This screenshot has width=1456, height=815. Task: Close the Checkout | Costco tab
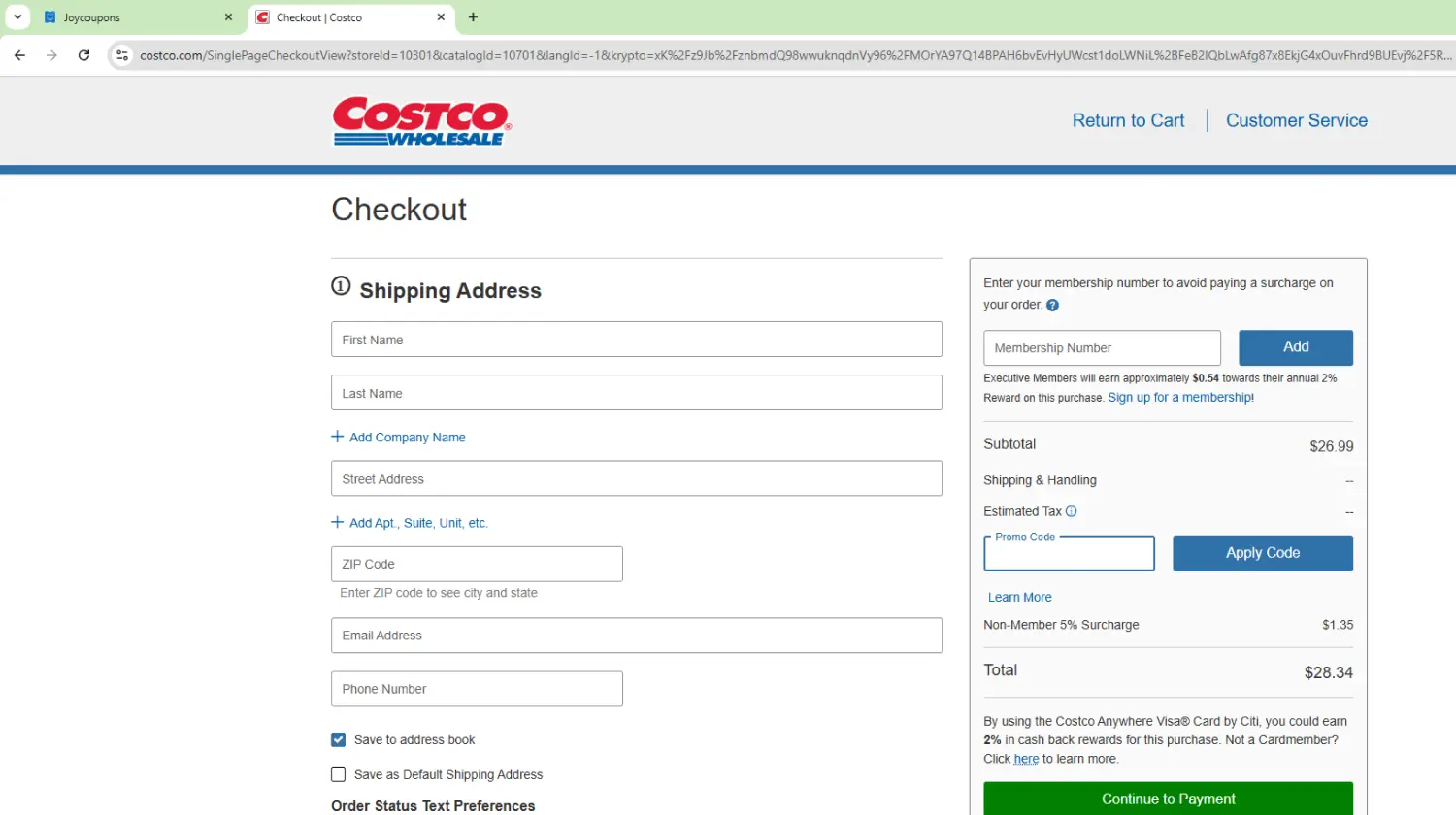(x=441, y=17)
